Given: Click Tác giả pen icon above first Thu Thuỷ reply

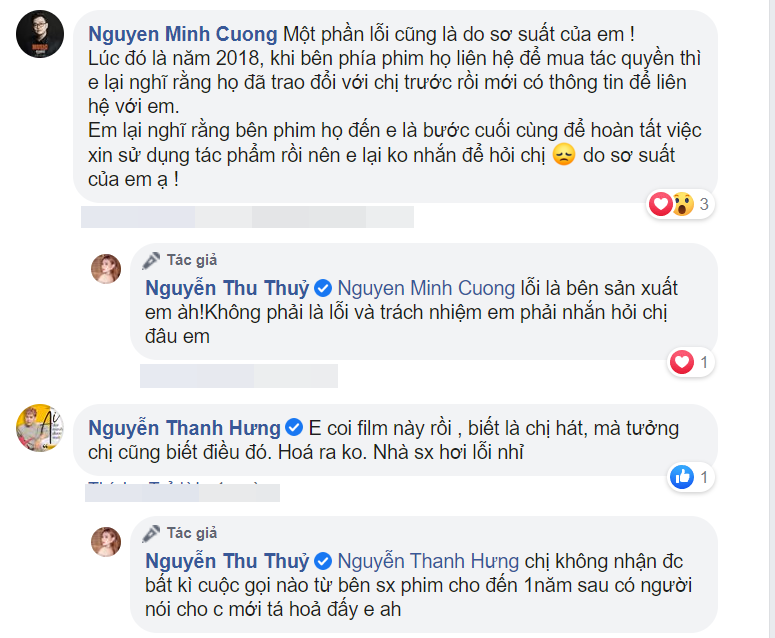Looking at the screenshot, I should pyautogui.click(x=151, y=261).
